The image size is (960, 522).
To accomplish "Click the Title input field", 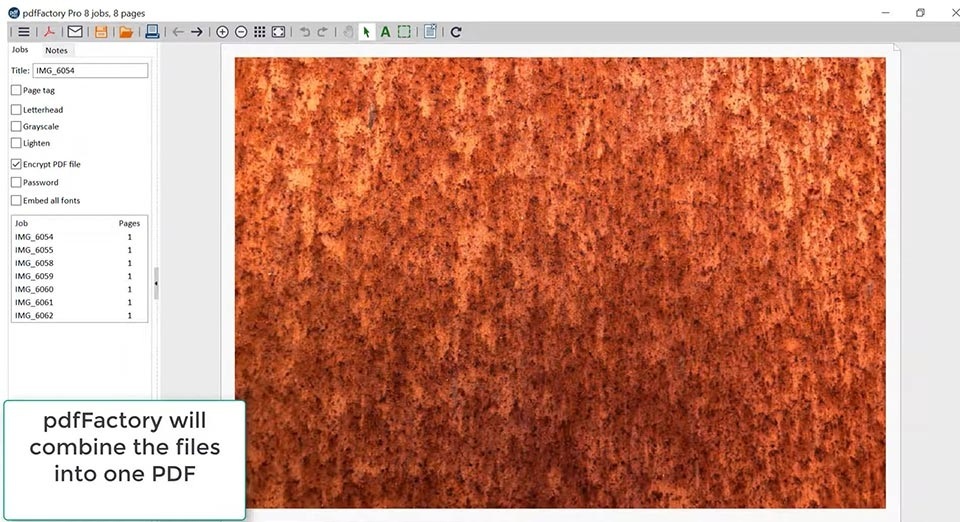I will [90, 71].
